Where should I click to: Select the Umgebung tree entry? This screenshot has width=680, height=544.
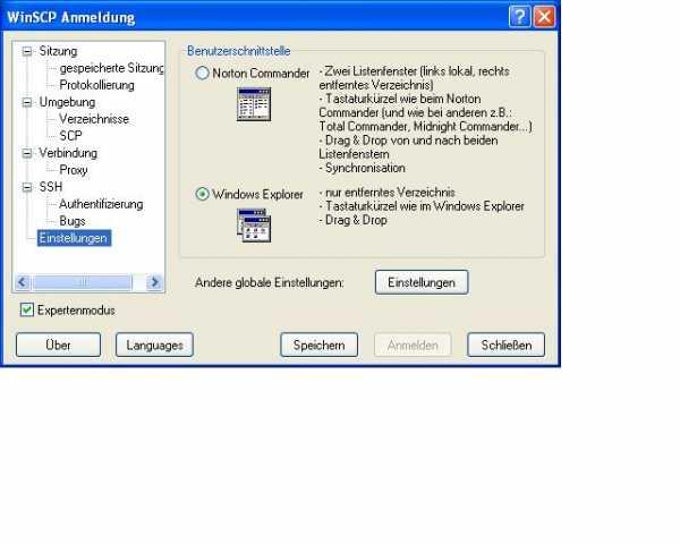point(67,102)
